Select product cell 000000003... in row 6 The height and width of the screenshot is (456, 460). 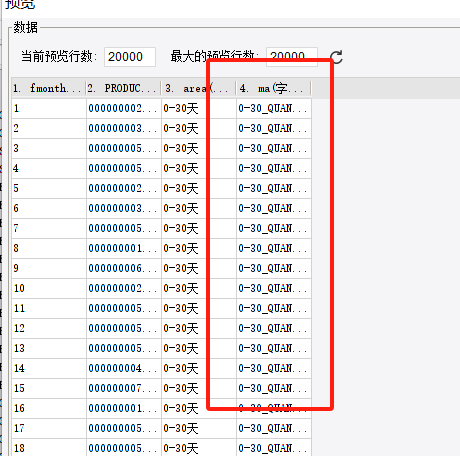pyautogui.click(x=124, y=208)
